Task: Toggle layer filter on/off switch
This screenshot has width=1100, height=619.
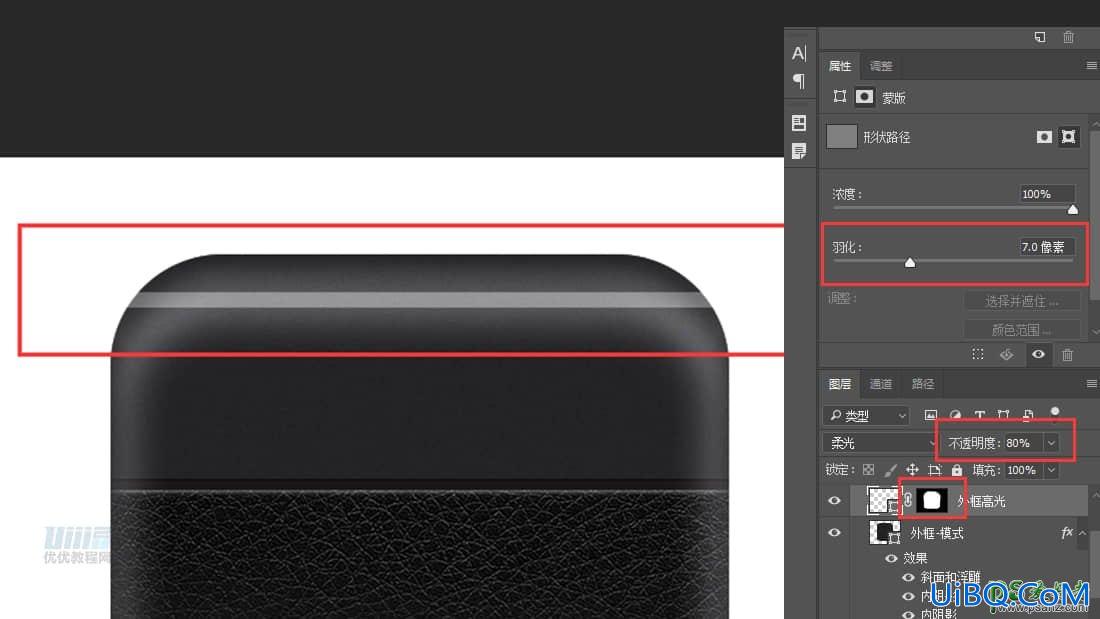Action: pos(1054,414)
